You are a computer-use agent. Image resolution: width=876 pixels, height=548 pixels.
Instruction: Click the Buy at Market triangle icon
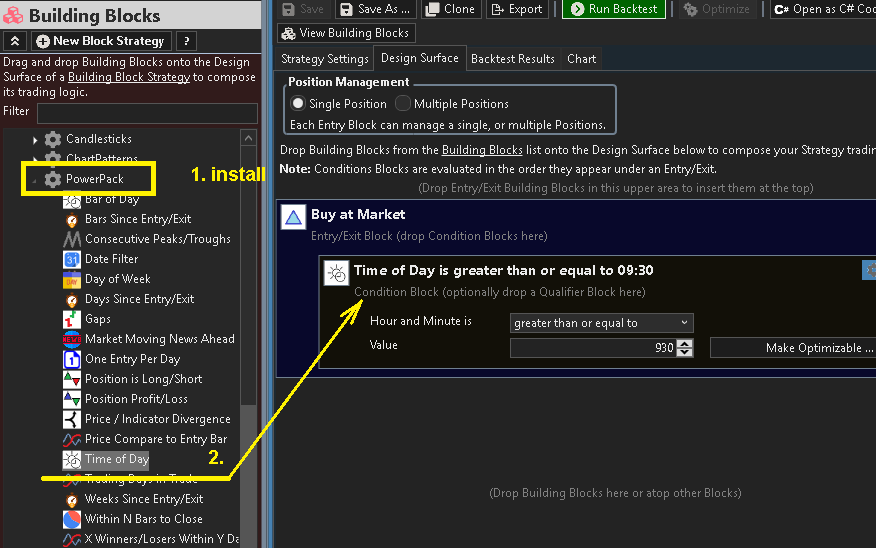click(293, 218)
